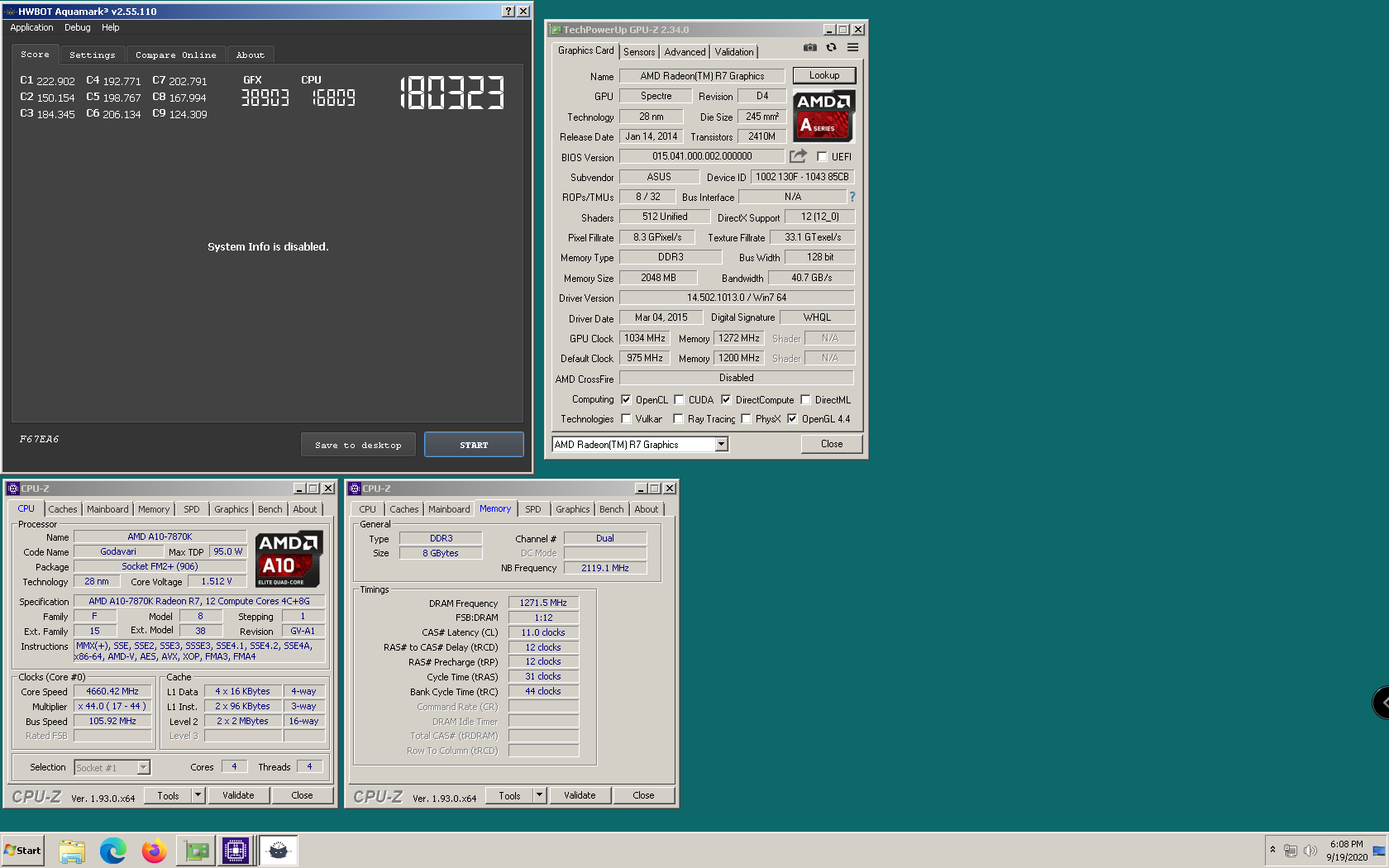Open Caches tab in left CPU-Z window

coord(63,509)
